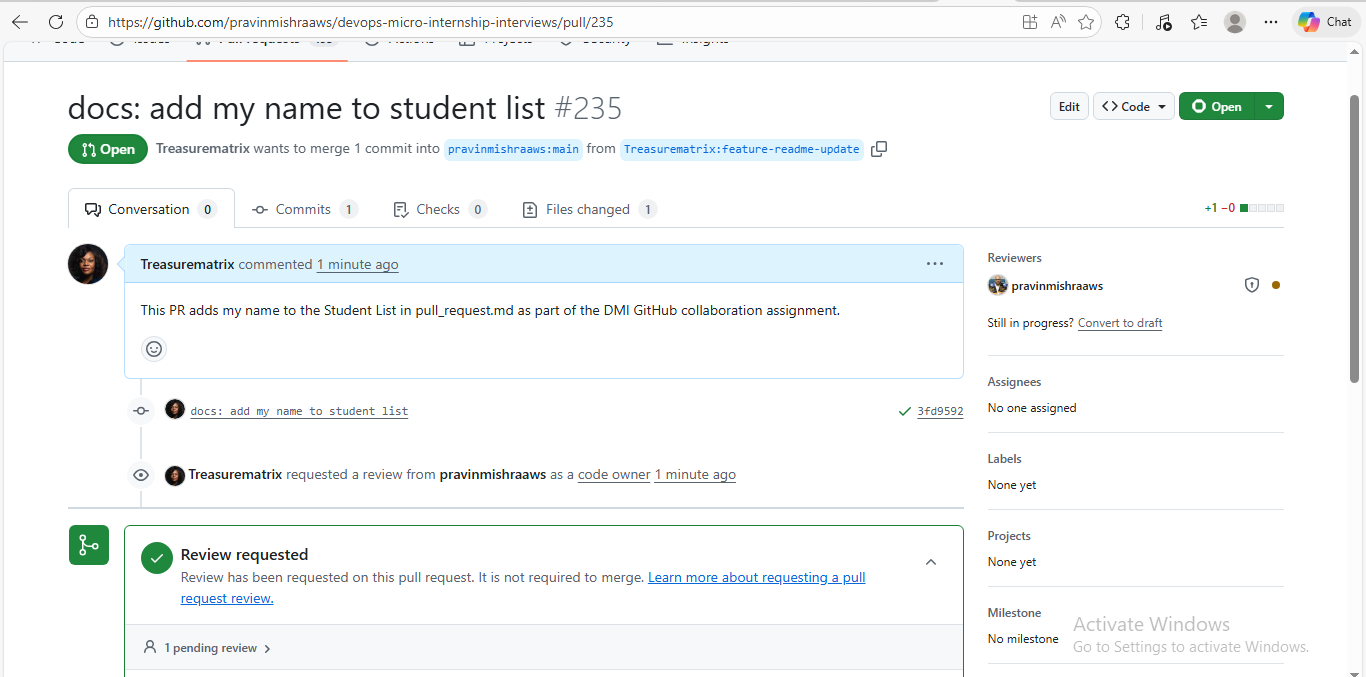The width and height of the screenshot is (1366, 677).
Task: Open browser extensions puzzle icon
Action: [1122, 21]
